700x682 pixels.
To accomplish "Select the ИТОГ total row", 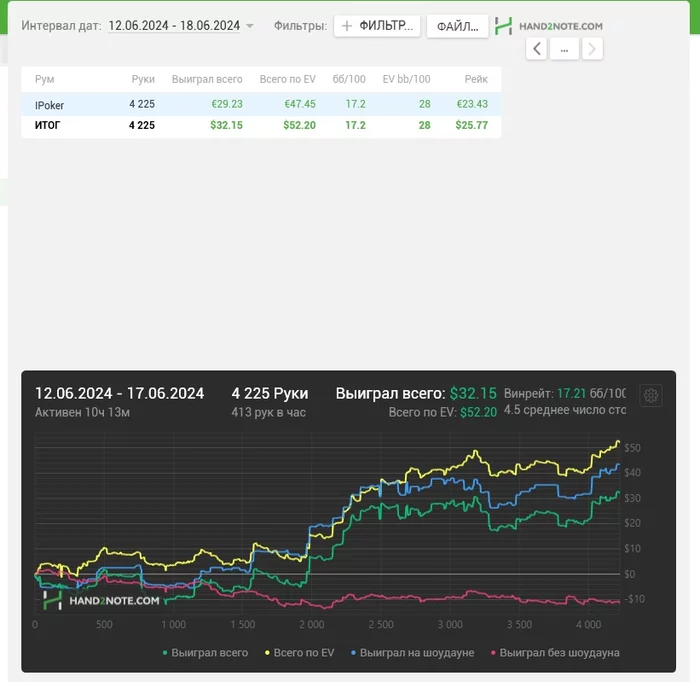I will 261,126.
